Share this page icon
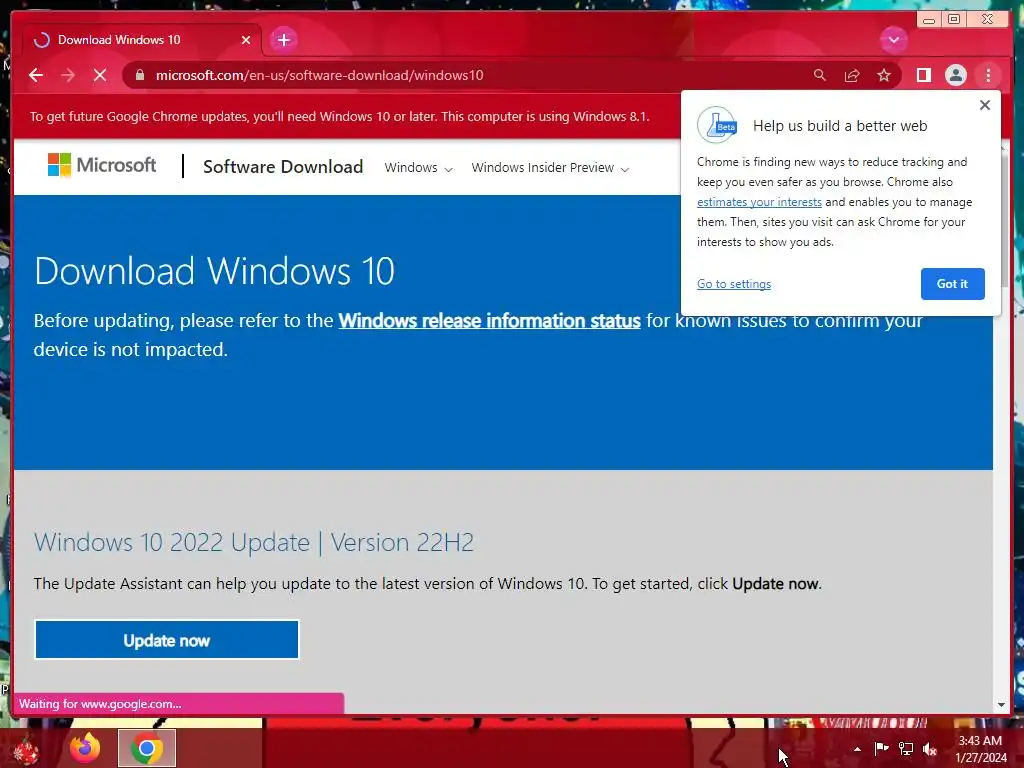 (x=852, y=75)
